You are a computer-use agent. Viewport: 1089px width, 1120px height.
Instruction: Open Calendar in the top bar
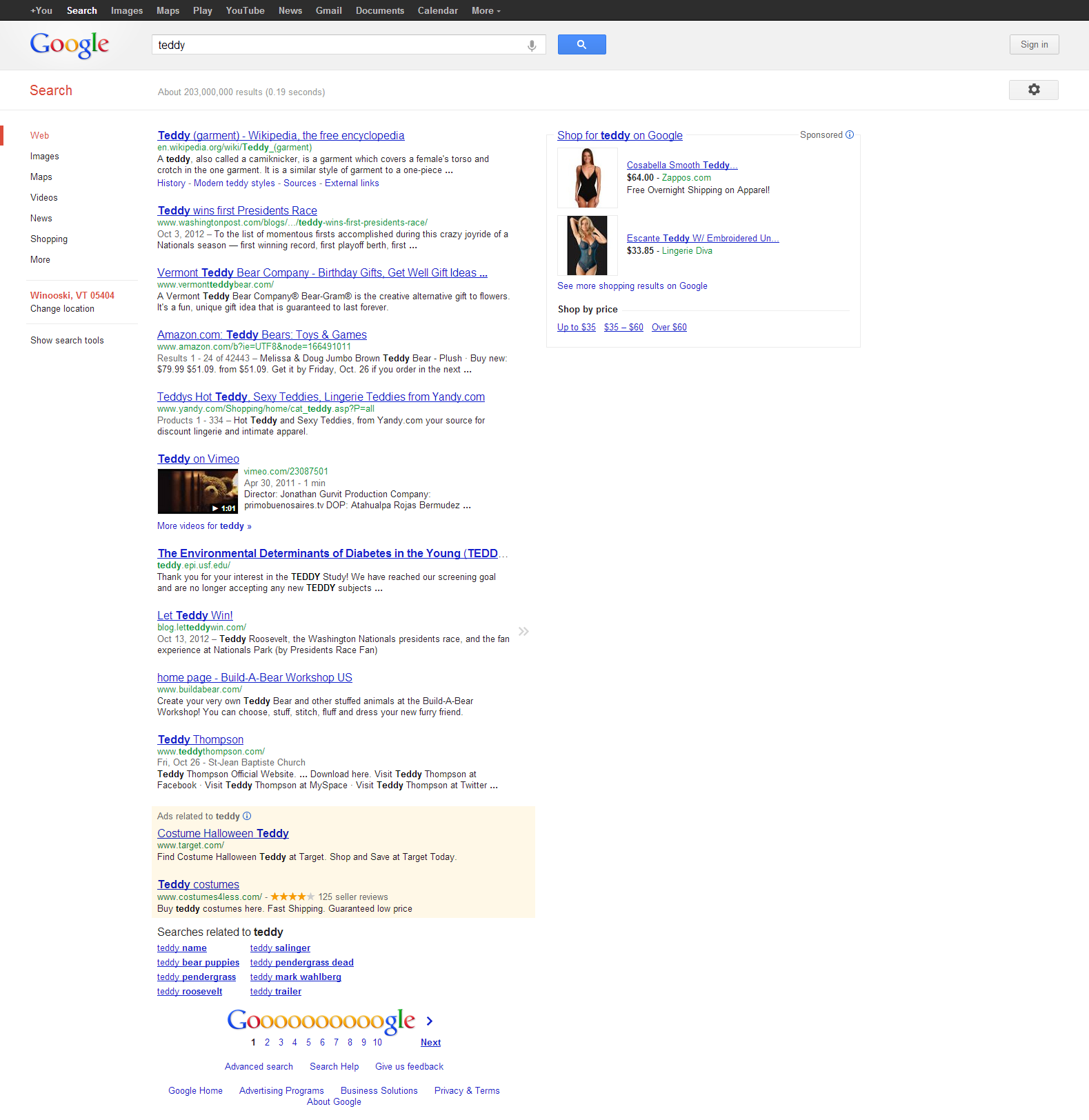point(437,10)
